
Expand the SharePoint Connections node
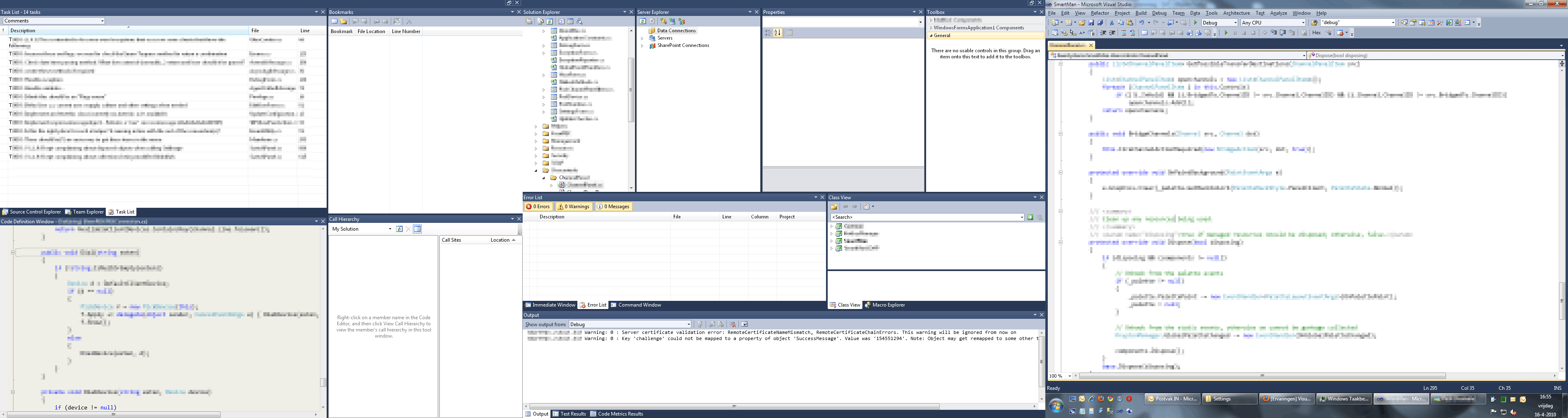coord(642,46)
